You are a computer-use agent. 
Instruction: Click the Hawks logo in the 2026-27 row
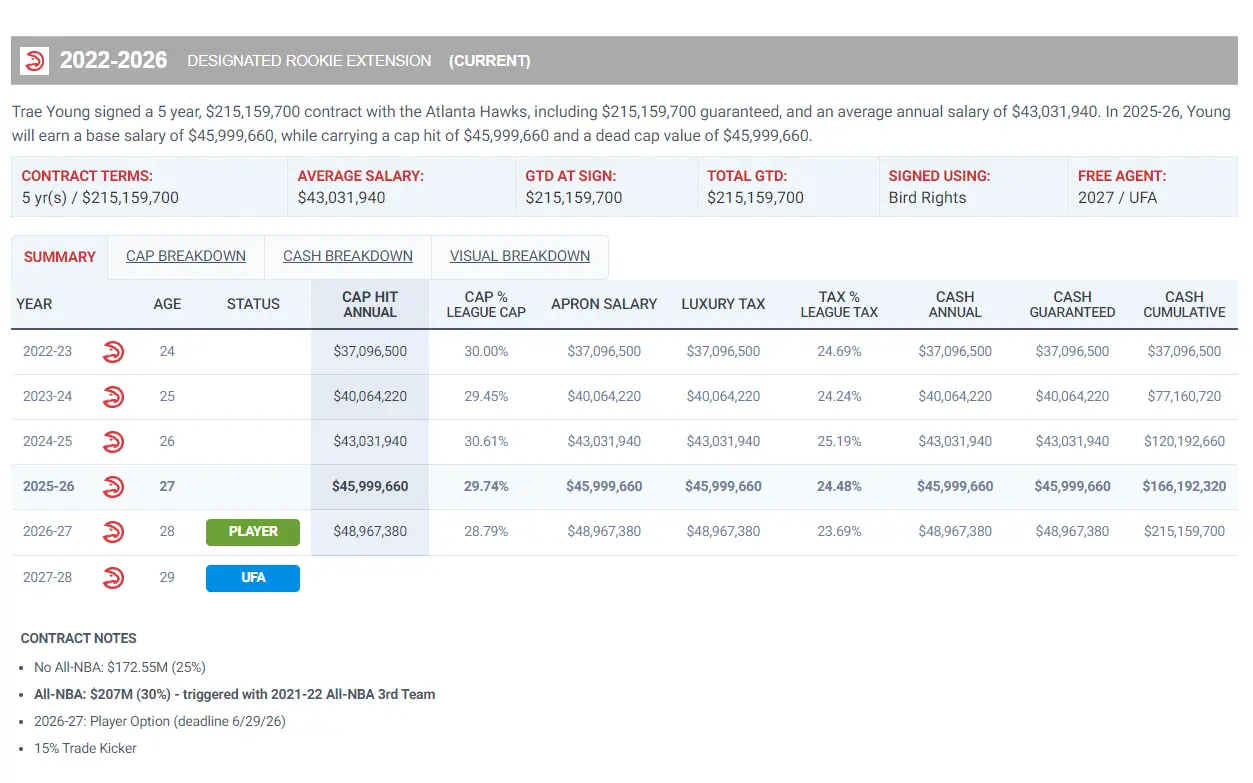coord(114,532)
